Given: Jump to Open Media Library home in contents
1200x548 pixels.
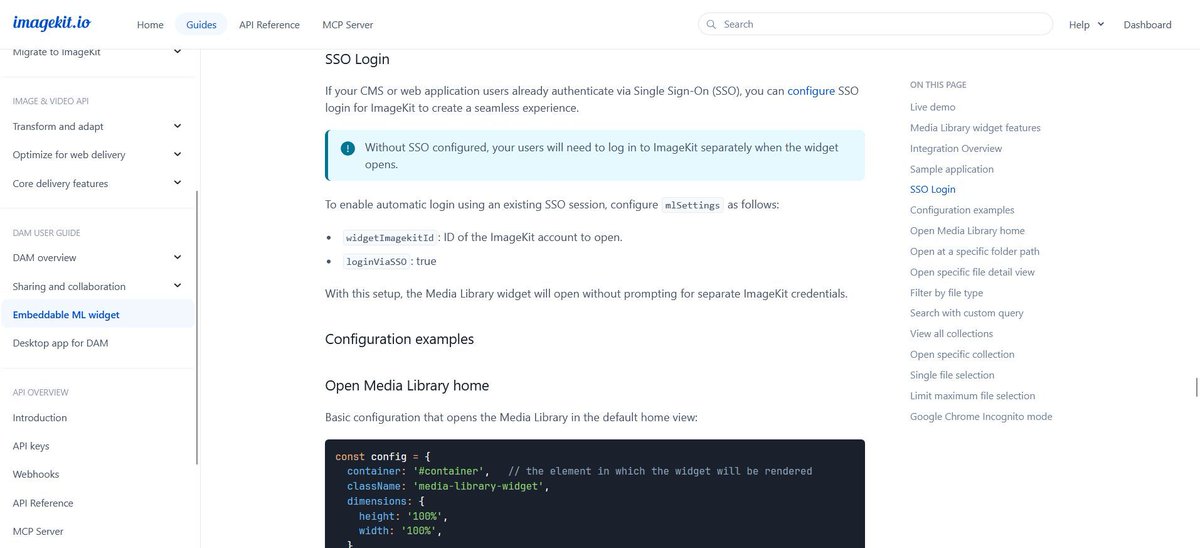Looking at the screenshot, I should point(967,231).
